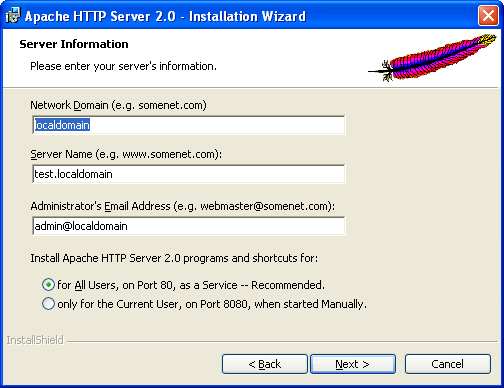The width and height of the screenshot is (504, 388).
Task: Click into the Server Name text box
Action: coord(189,174)
